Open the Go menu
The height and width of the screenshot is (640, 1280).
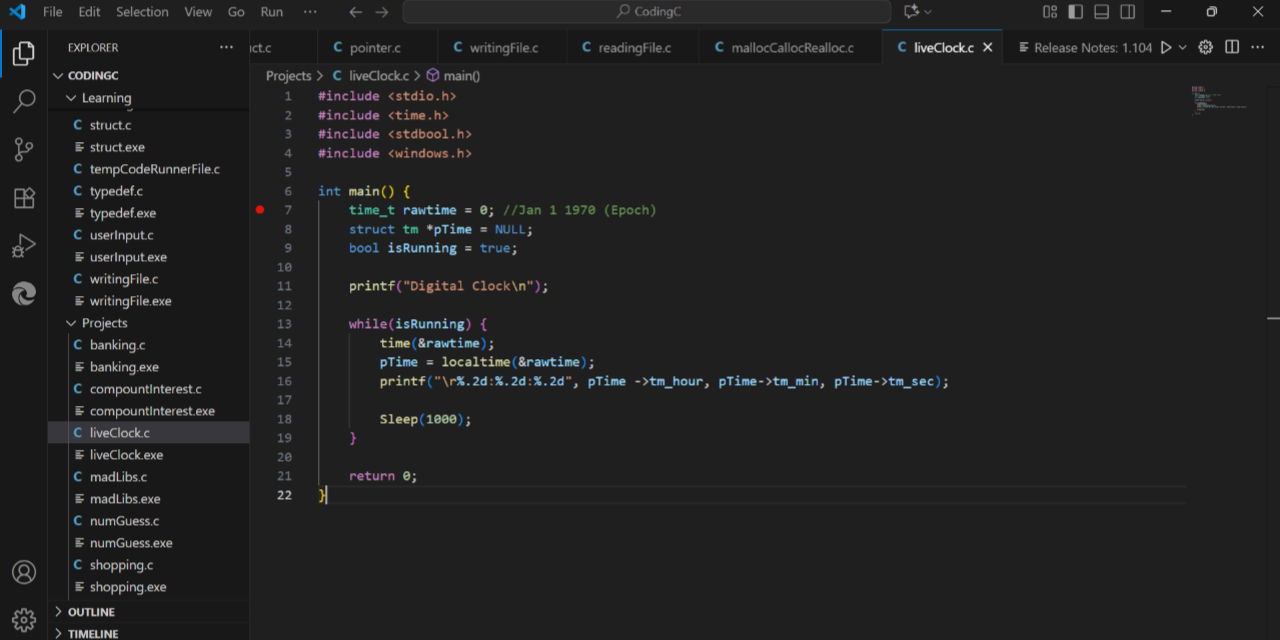pyautogui.click(x=236, y=12)
